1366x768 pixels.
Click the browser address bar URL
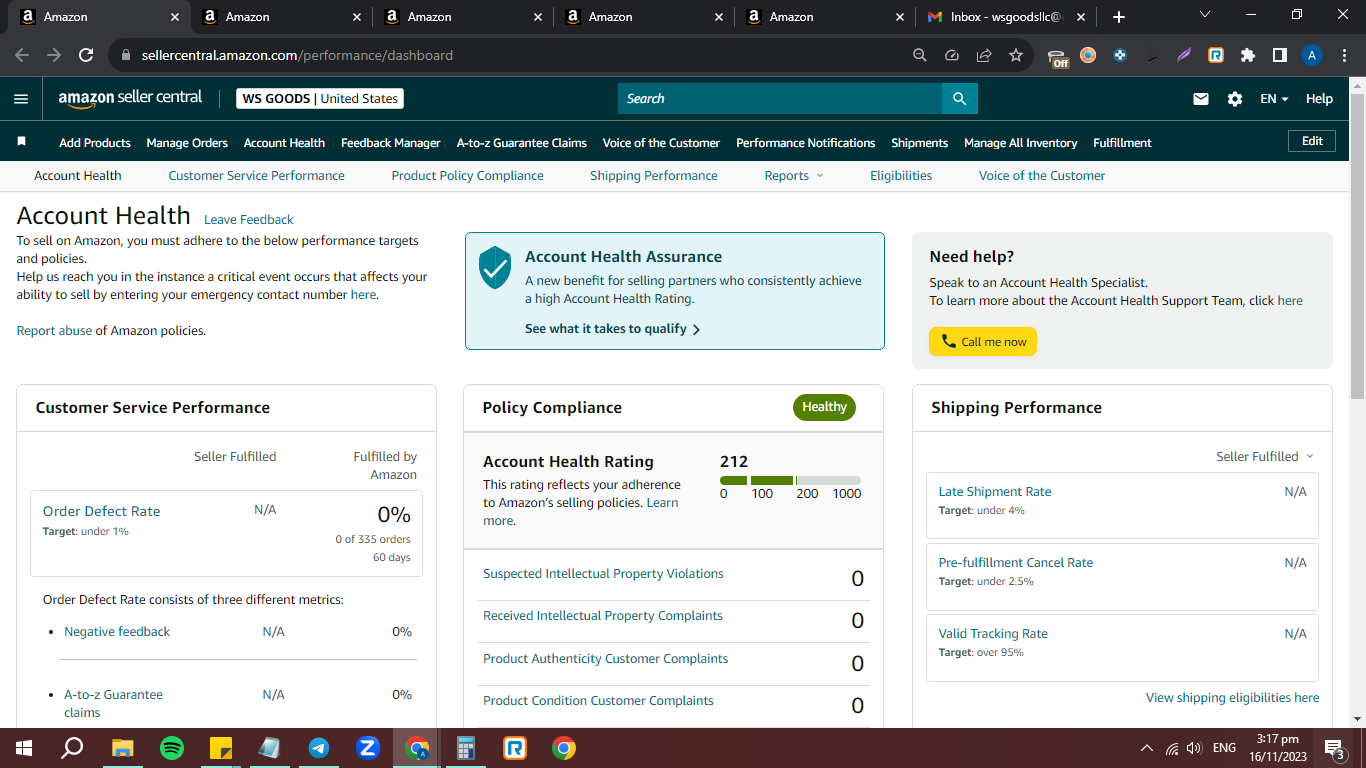[298, 56]
